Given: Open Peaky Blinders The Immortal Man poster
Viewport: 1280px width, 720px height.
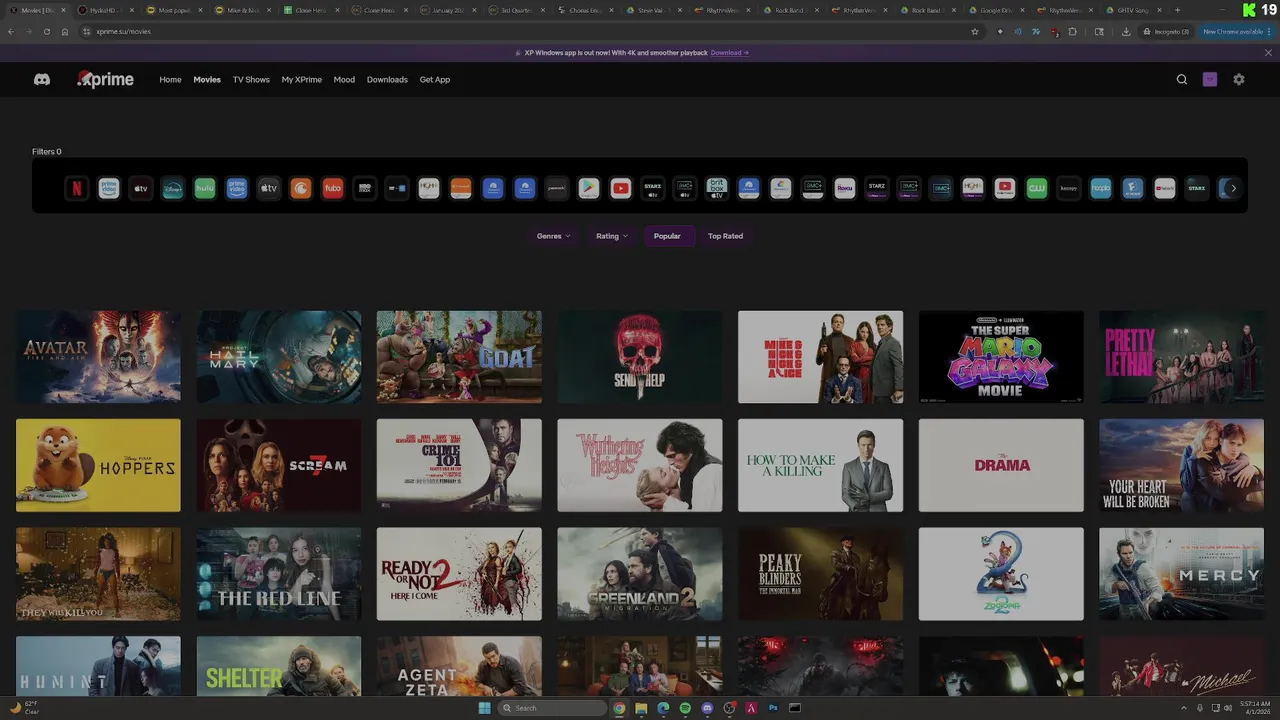Looking at the screenshot, I should [820, 574].
